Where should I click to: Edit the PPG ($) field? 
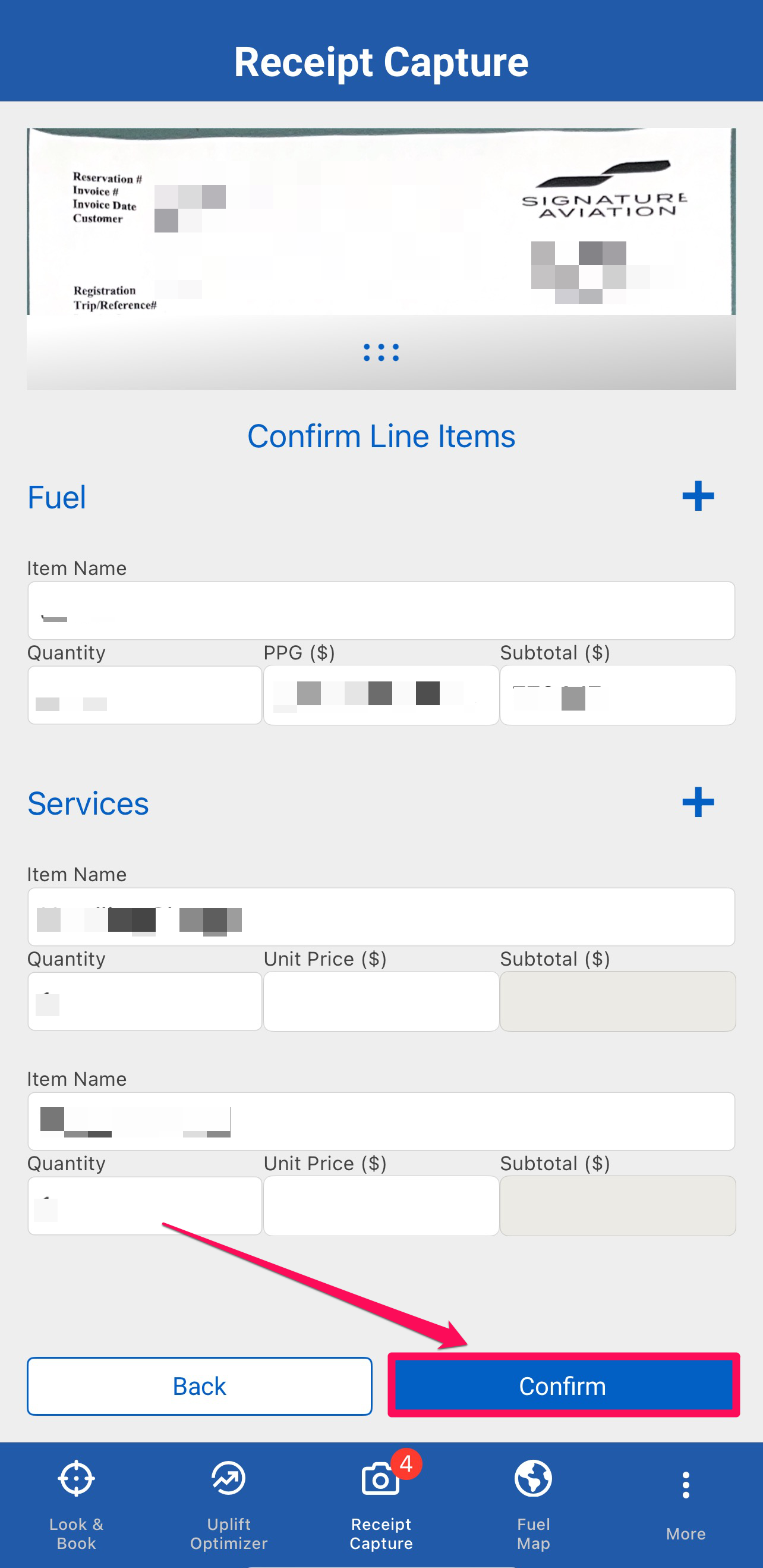tap(381, 695)
